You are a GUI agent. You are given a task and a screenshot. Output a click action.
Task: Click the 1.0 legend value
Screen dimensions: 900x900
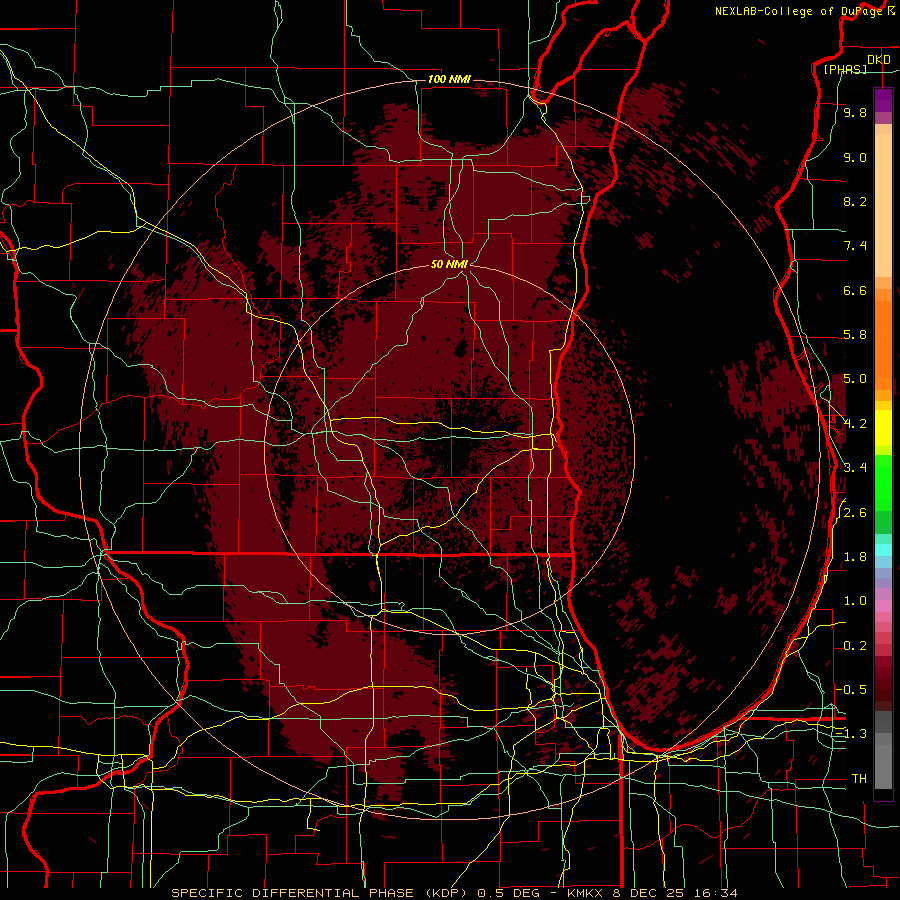855,601
